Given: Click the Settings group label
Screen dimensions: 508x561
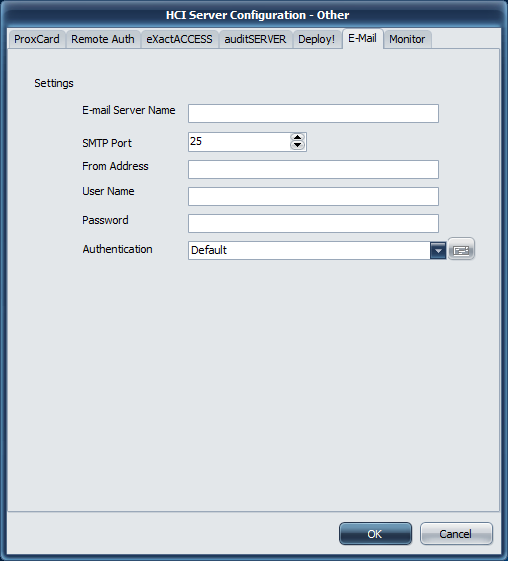Looking at the screenshot, I should pos(54,83).
